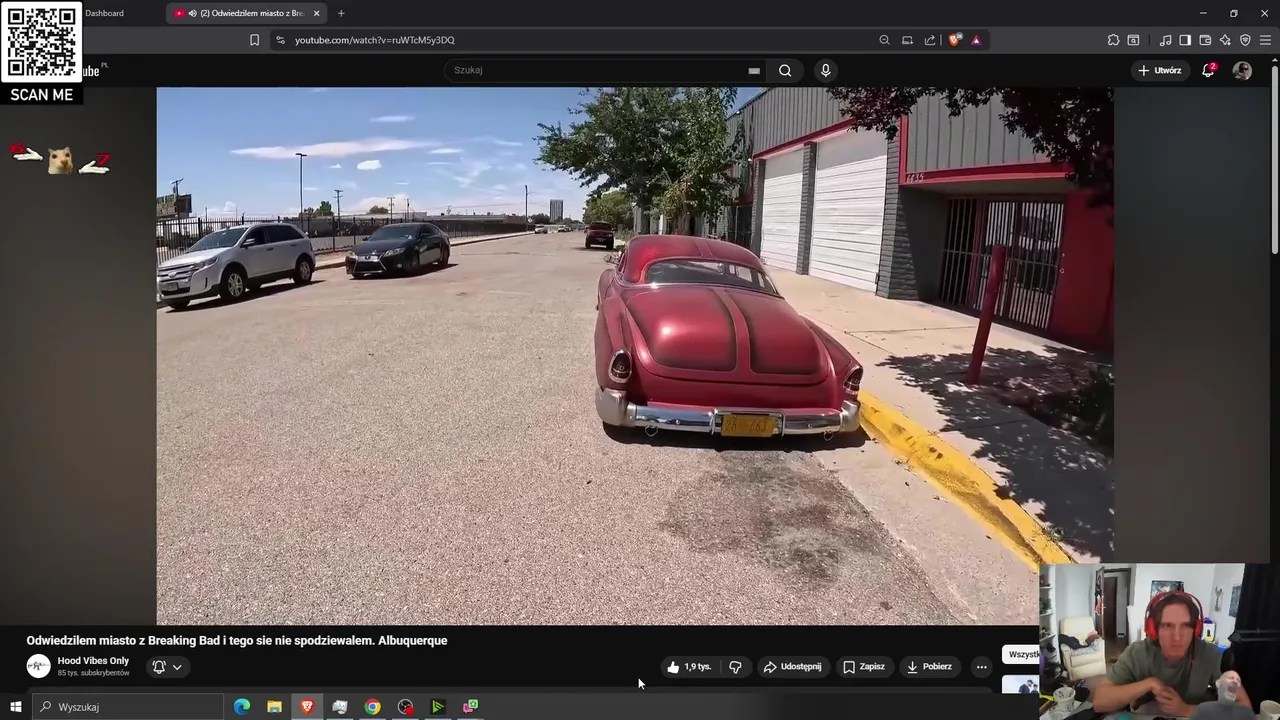Open the media control music note icon
Viewport: 1280px width, 720px height.
pyautogui.click(x=1166, y=40)
